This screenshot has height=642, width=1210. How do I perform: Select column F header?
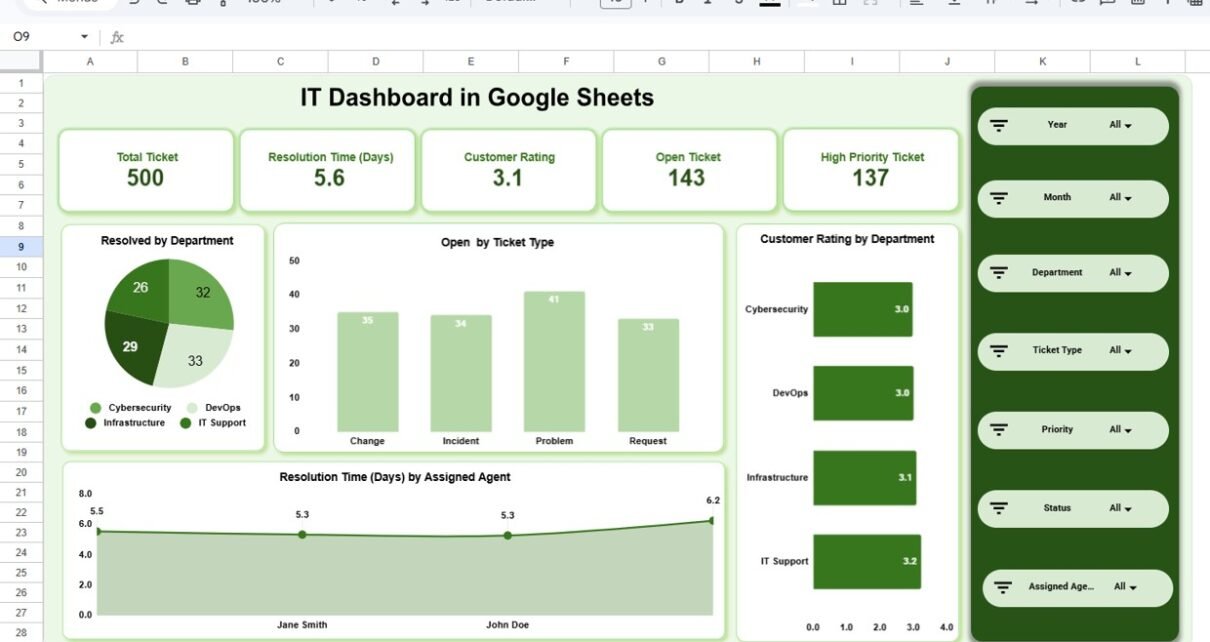566,62
